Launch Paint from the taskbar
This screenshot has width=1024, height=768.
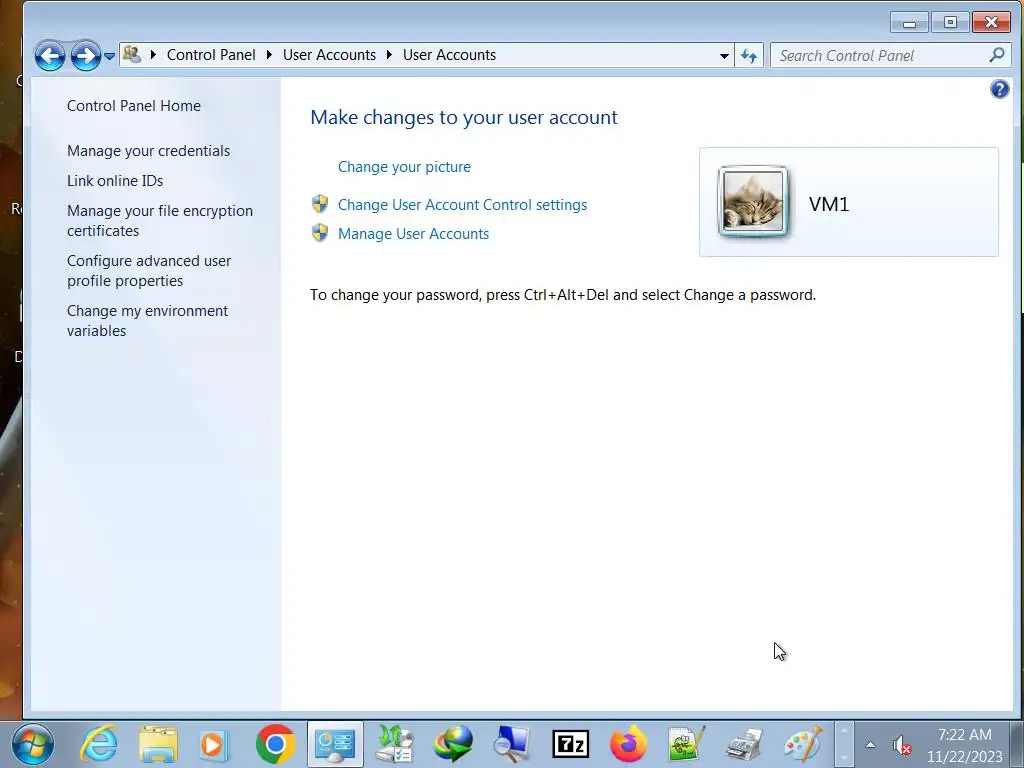tap(803, 744)
